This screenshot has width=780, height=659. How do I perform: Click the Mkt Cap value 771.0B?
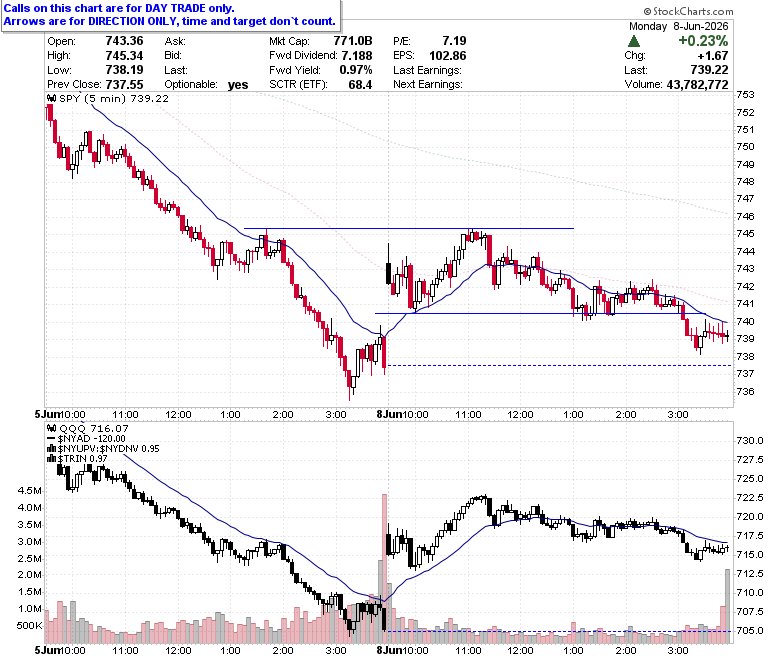click(x=353, y=41)
